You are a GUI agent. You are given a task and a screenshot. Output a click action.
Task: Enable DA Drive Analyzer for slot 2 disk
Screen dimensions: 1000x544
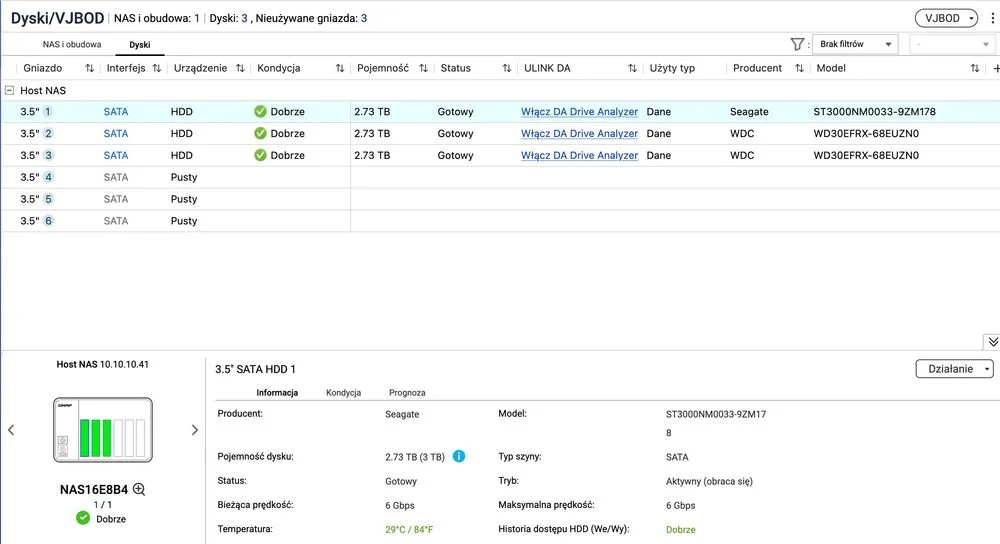click(579, 133)
